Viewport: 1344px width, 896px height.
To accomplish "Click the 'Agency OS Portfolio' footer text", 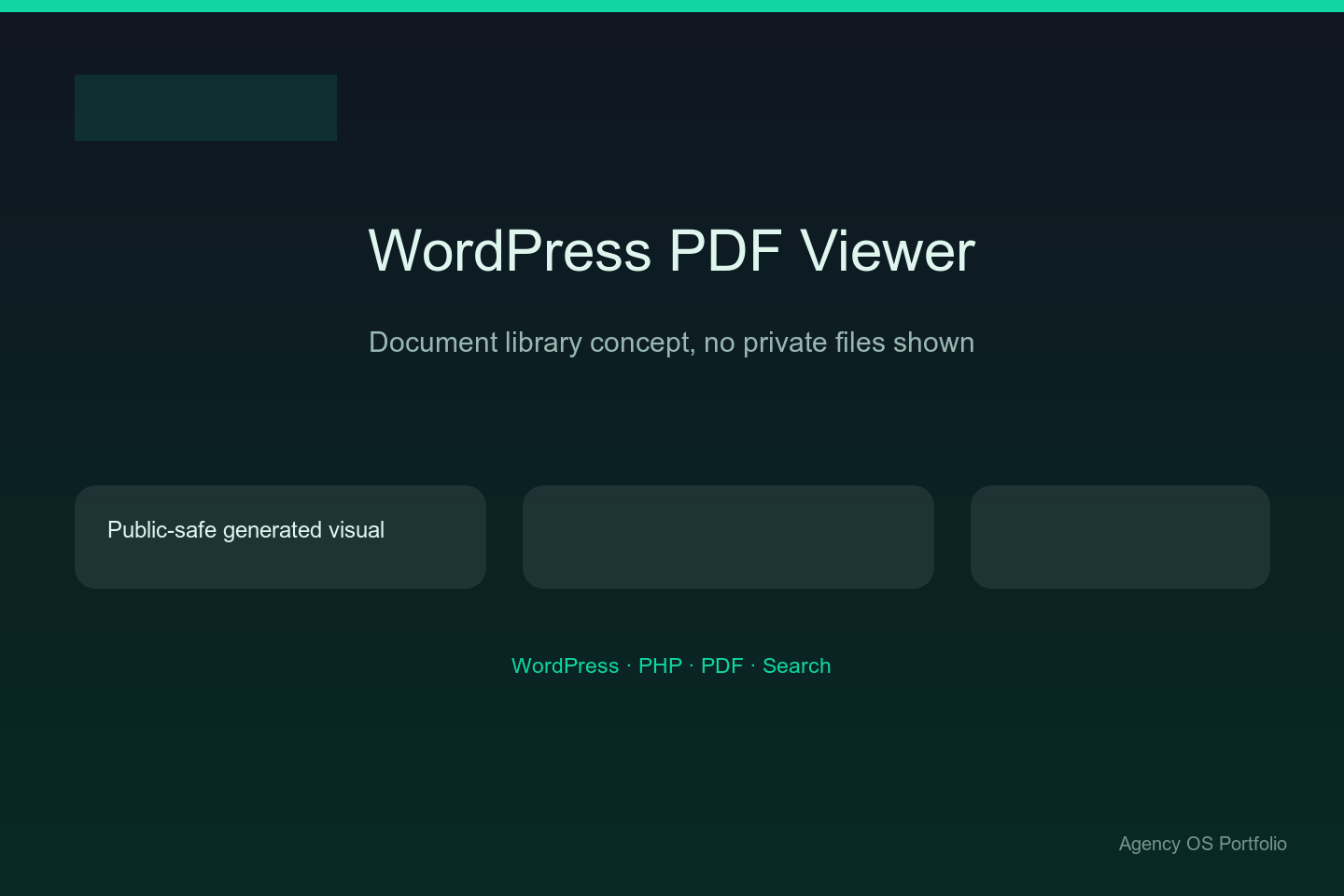I will click(x=1203, y=844).
